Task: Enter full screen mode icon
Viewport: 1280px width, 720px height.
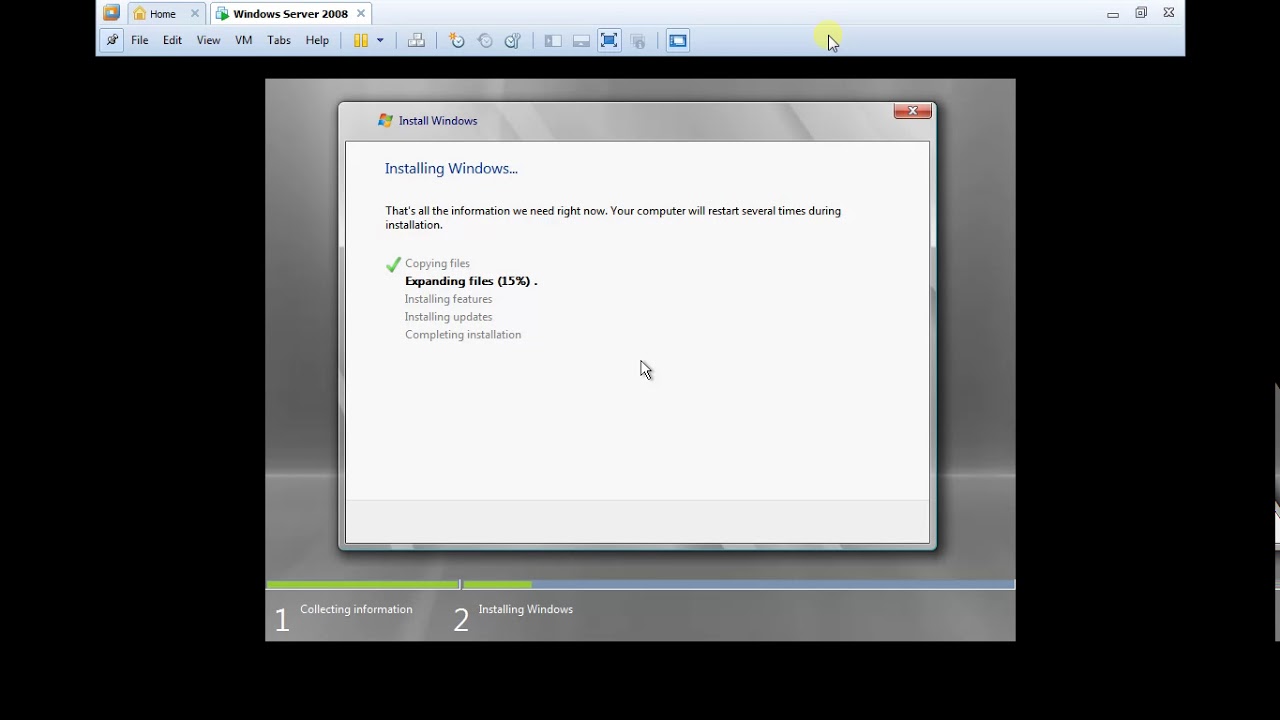Action: click(x=609, y=41)
